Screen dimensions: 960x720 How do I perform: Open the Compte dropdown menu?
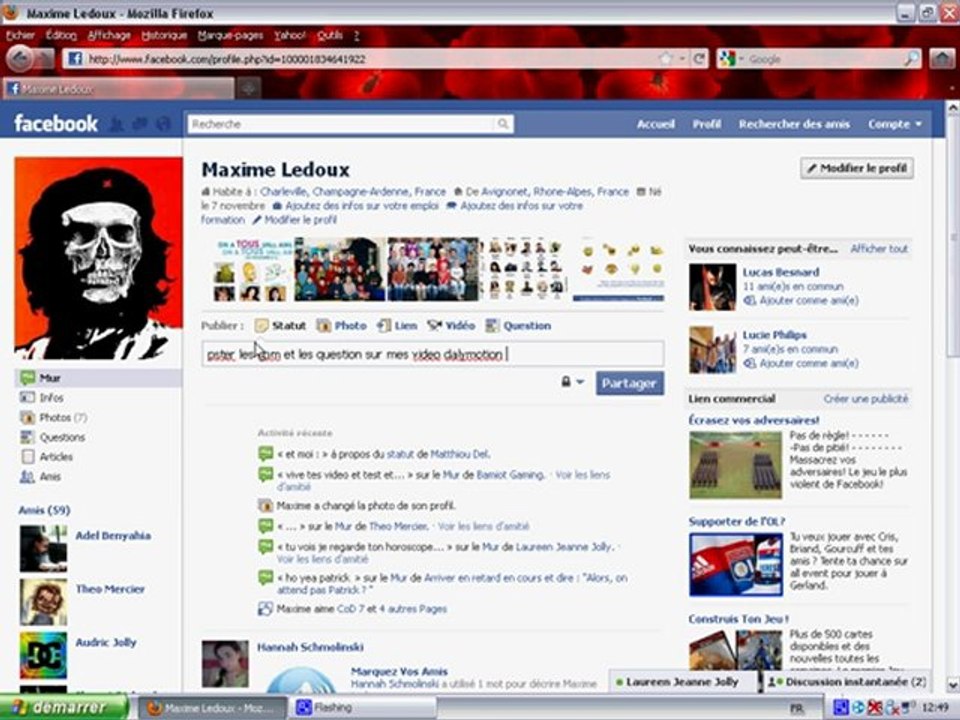[894, 124]
